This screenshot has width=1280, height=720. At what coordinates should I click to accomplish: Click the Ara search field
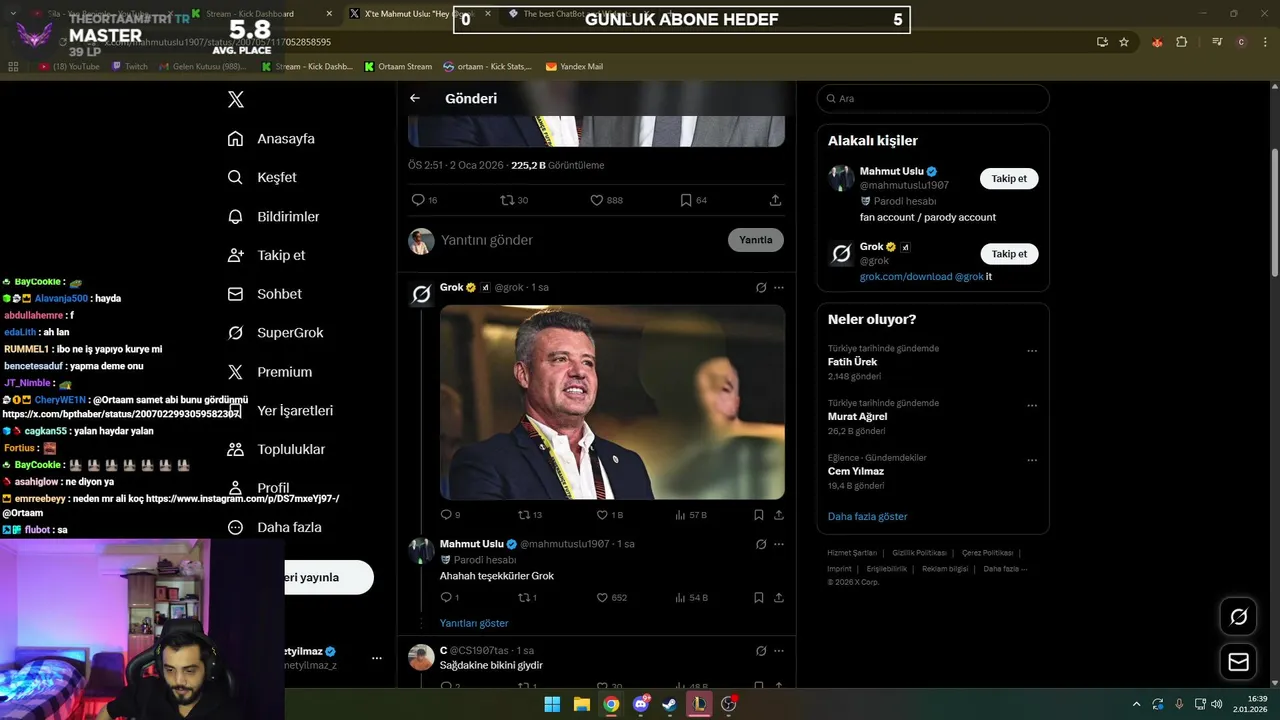pyautogui.click(x=933, y=99)
